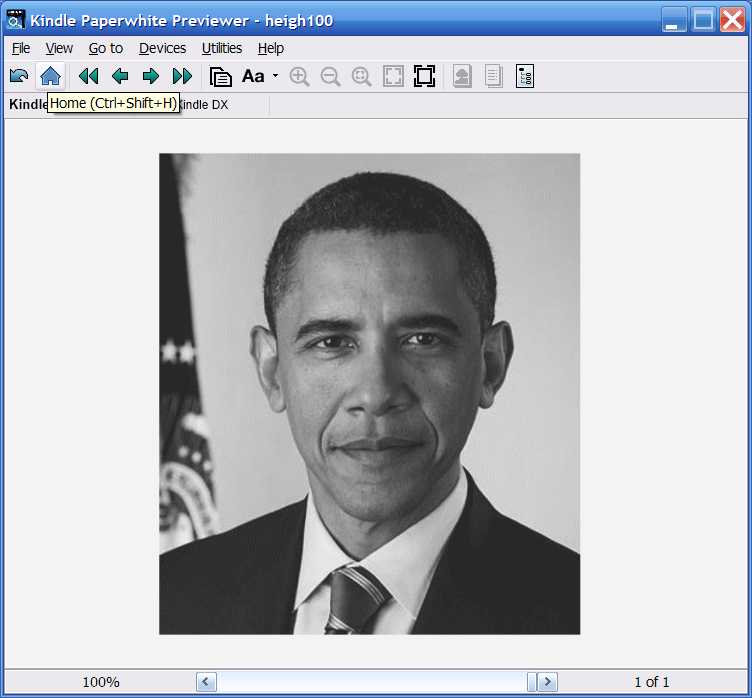Select the Kindle DX device tab
The width and height of the screenshot is (752, 698).
(203, 105)
